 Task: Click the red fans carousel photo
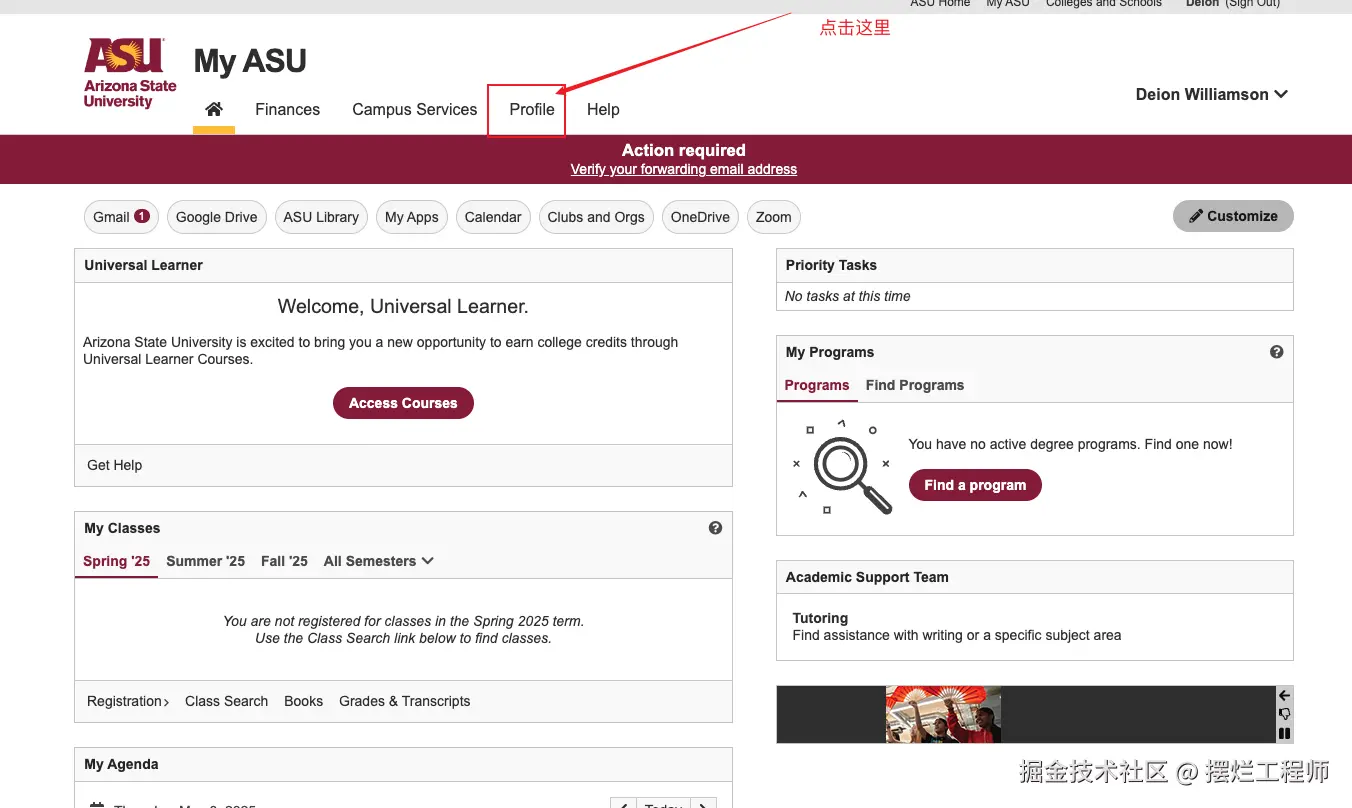943,714
